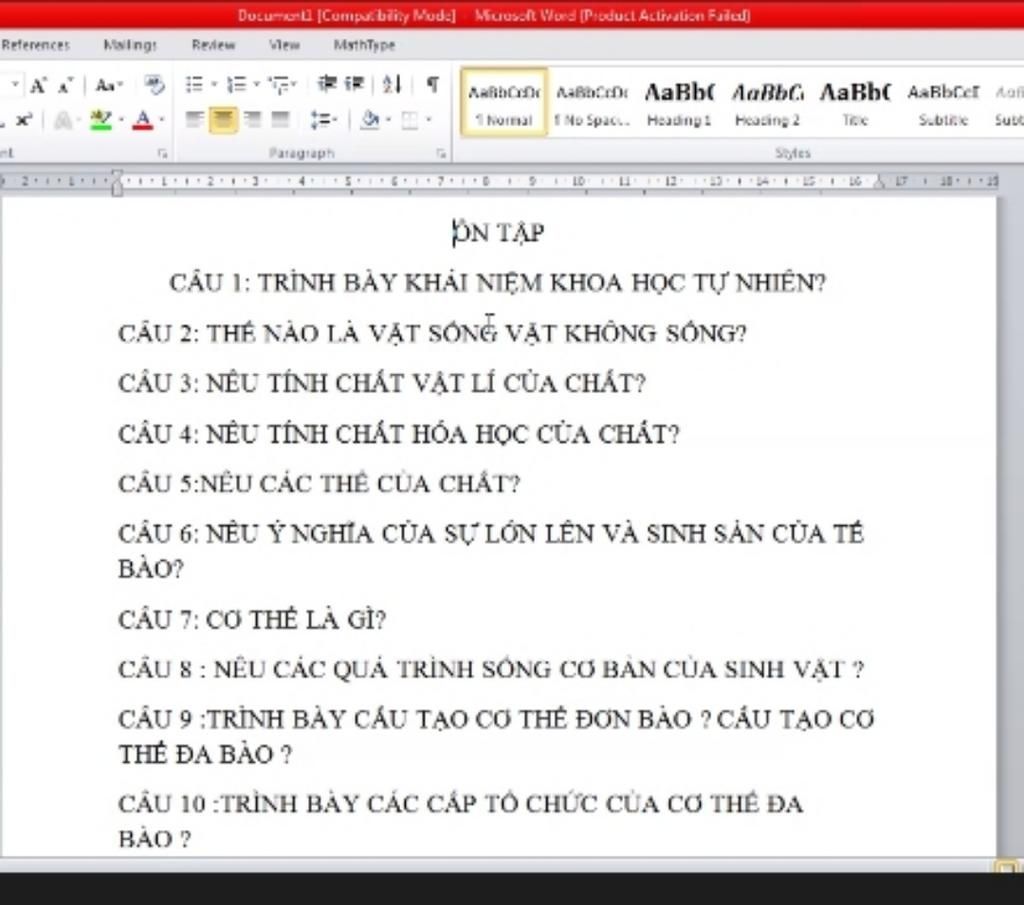Screen dimensions: 1024x905
Task: Click the Shrink Font icon
Action: [x=65, y=85]
